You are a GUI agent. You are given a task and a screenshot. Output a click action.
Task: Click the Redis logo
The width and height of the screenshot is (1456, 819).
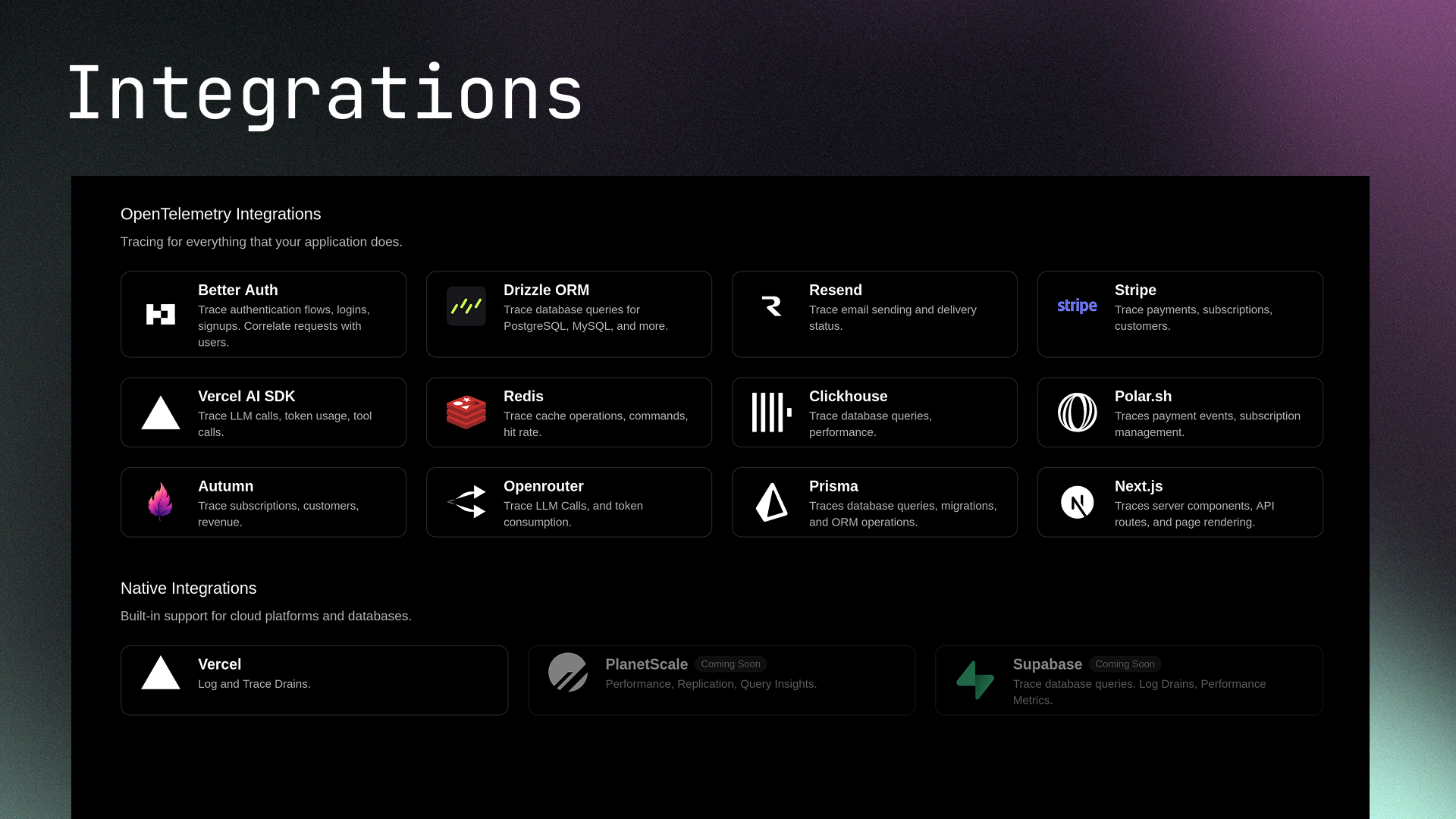point(466,412)
